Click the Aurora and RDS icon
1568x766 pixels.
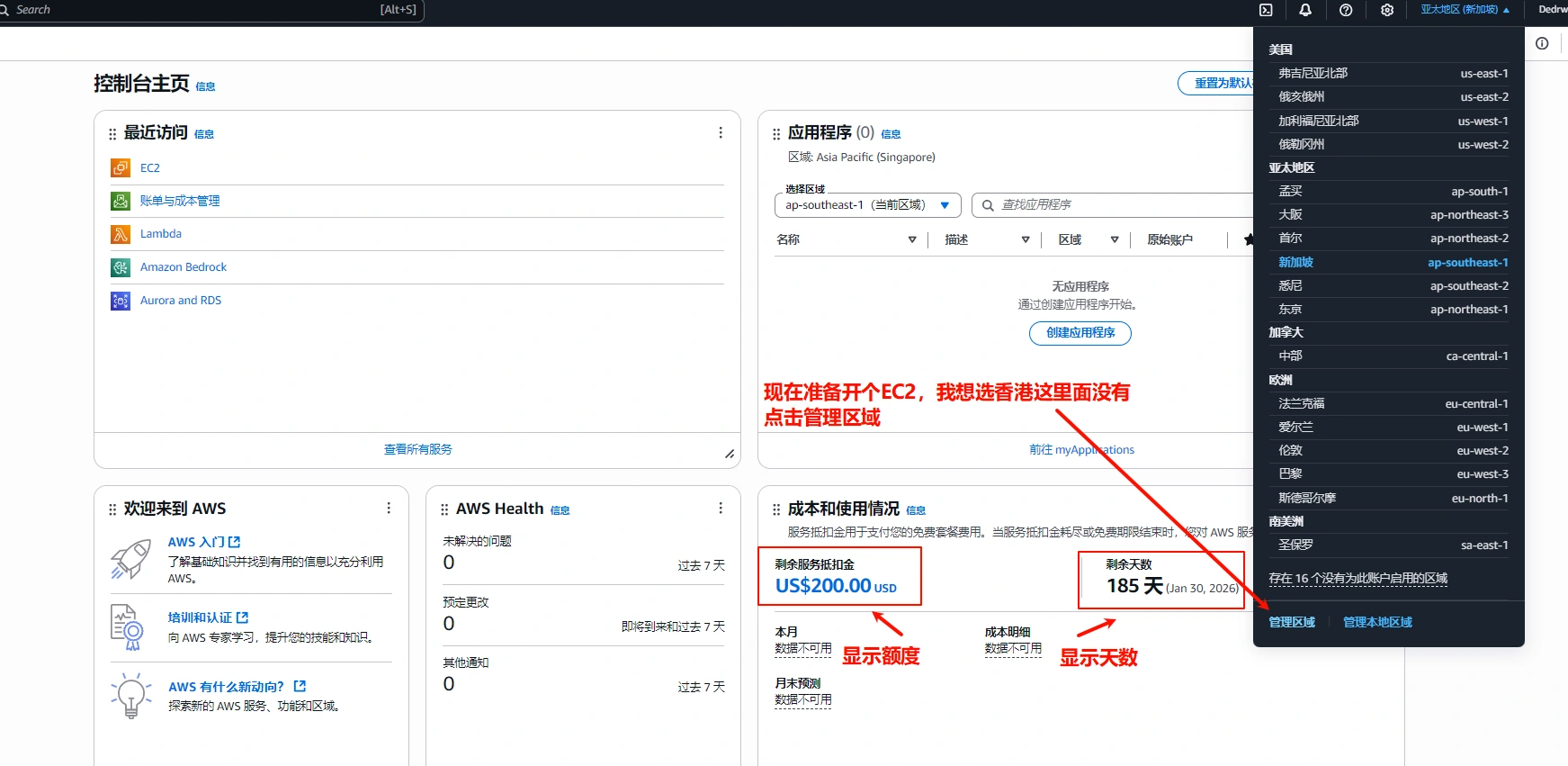[121, 301]
